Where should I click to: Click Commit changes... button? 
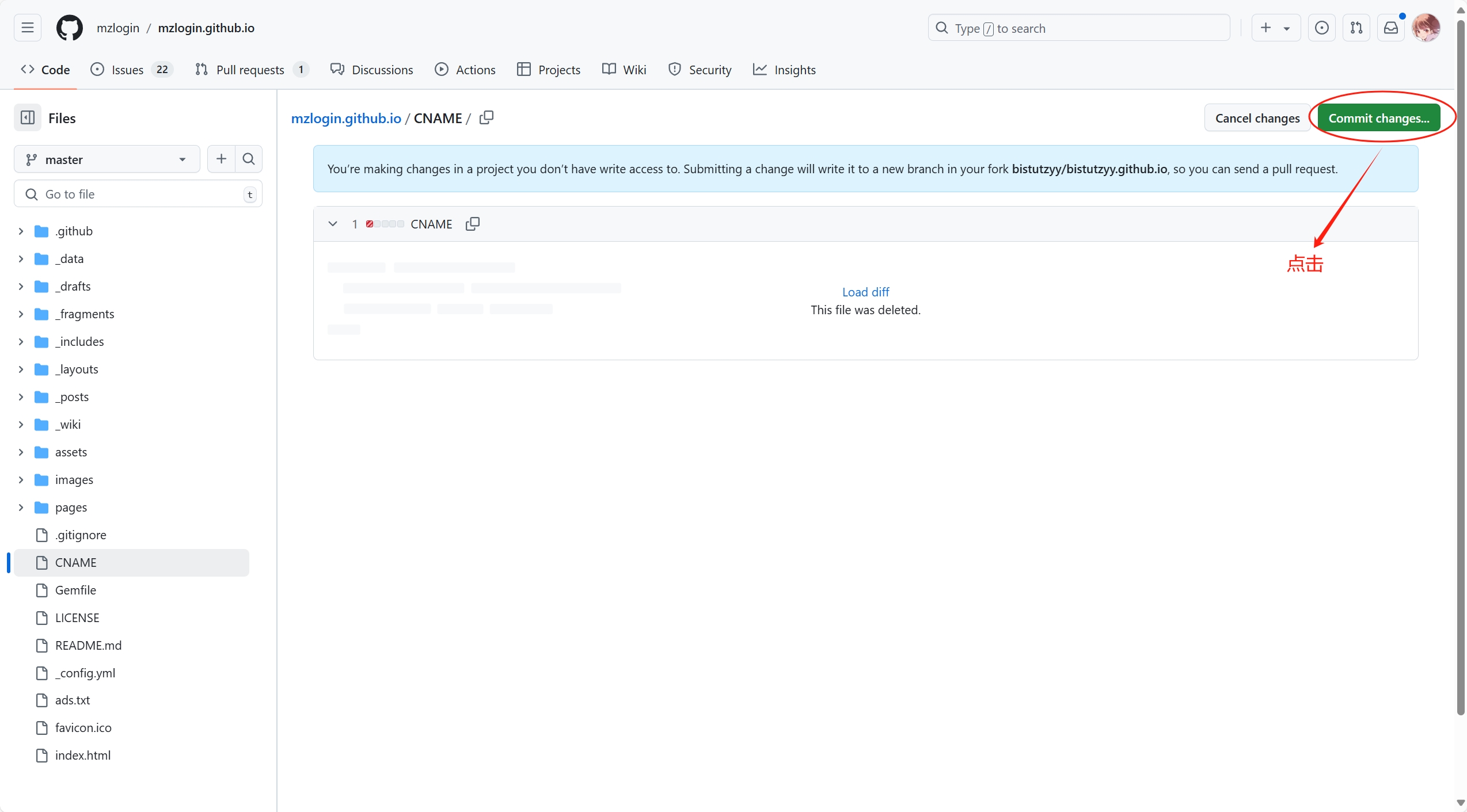pos(1379,118)
